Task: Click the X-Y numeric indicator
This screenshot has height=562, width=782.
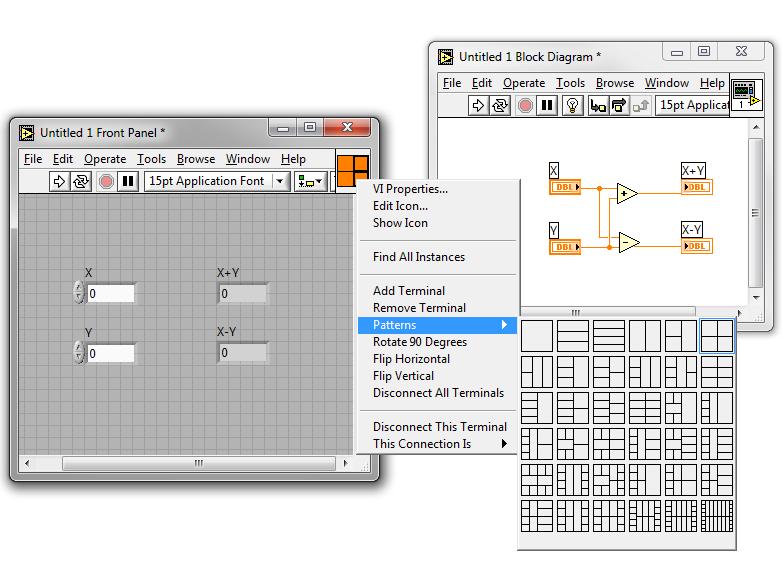Action: point(242,353)
